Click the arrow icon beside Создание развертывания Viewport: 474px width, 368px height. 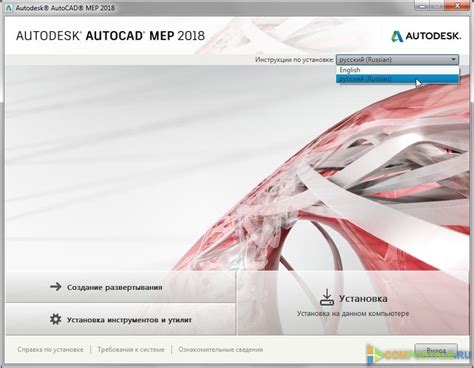click(56, 287)
